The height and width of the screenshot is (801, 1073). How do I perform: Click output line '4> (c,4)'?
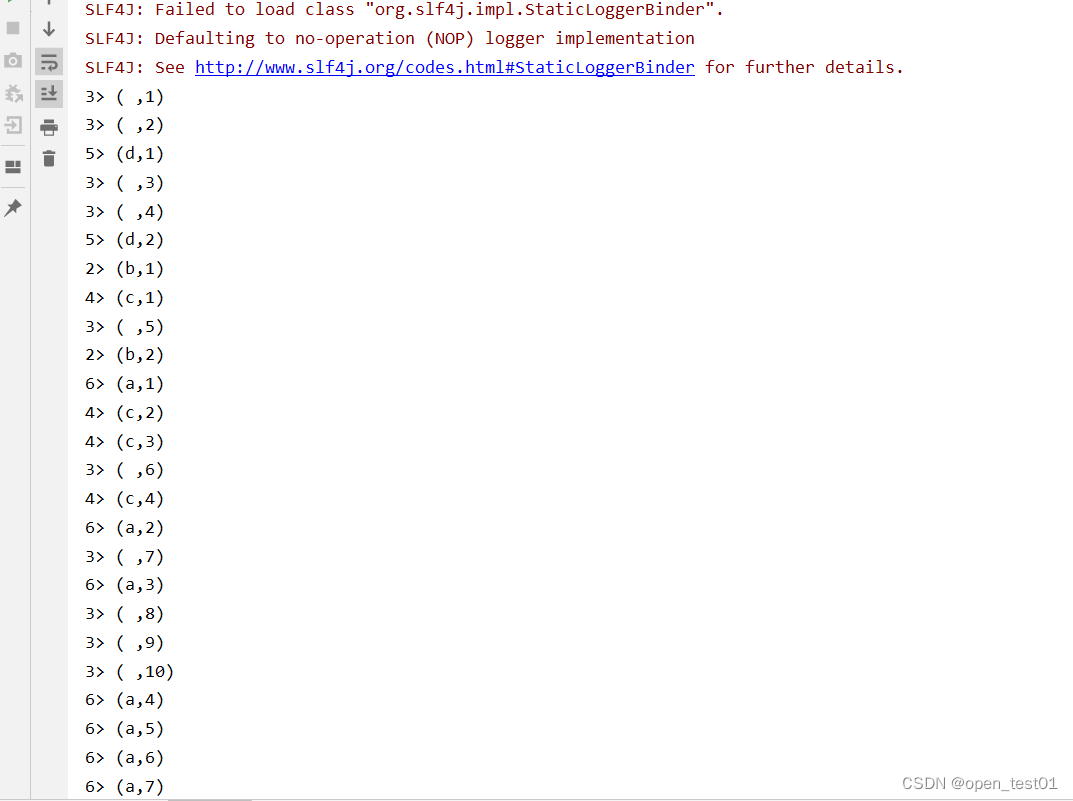point(125,499)
